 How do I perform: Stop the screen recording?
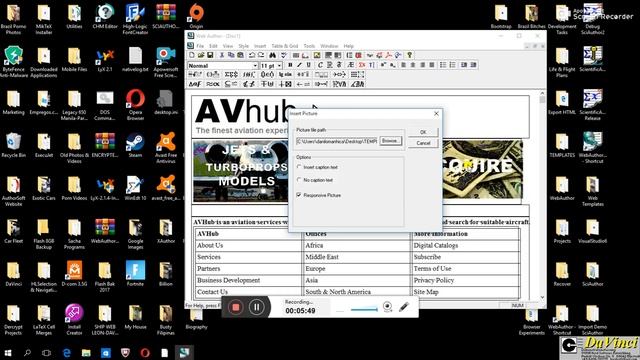pos(236,307)
